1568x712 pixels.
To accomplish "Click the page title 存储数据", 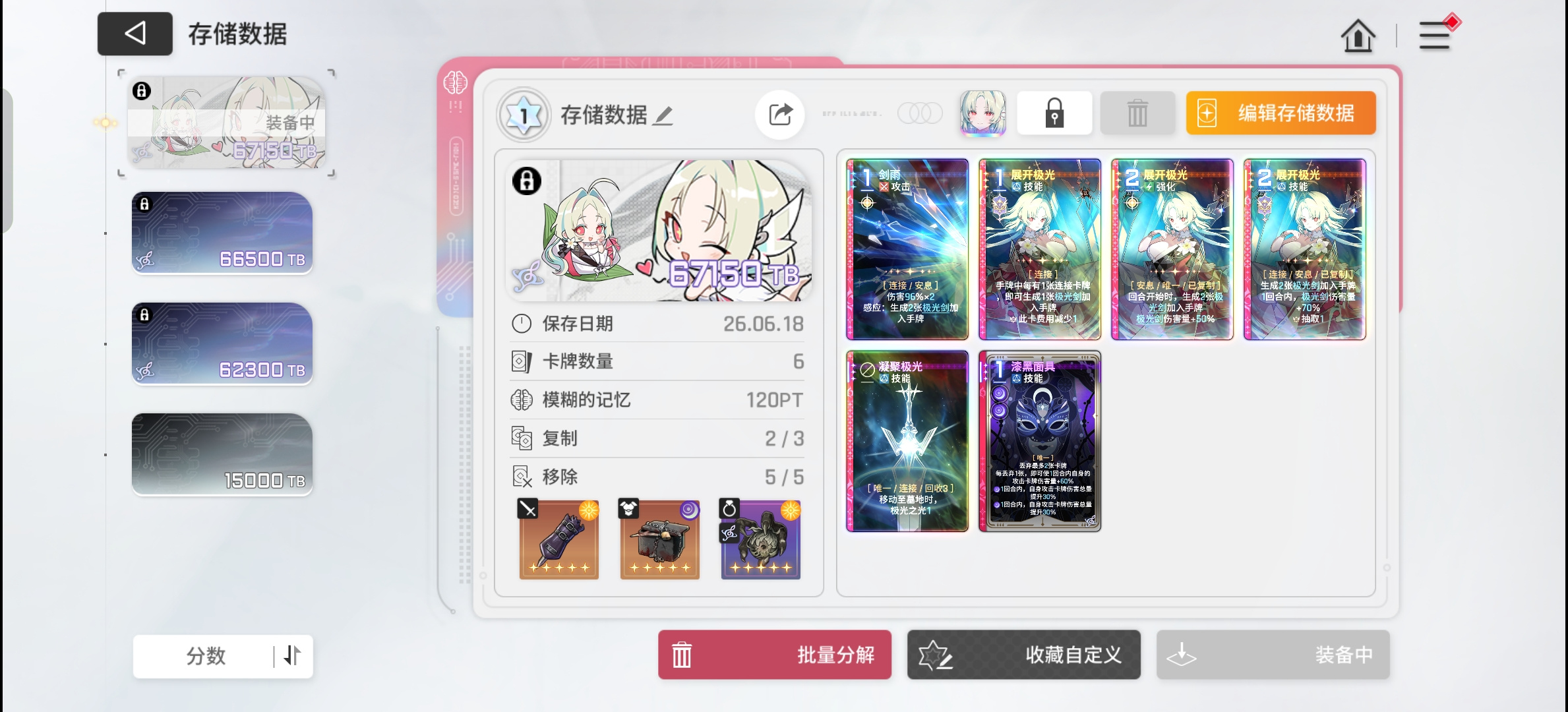I will tap(237, 34).
